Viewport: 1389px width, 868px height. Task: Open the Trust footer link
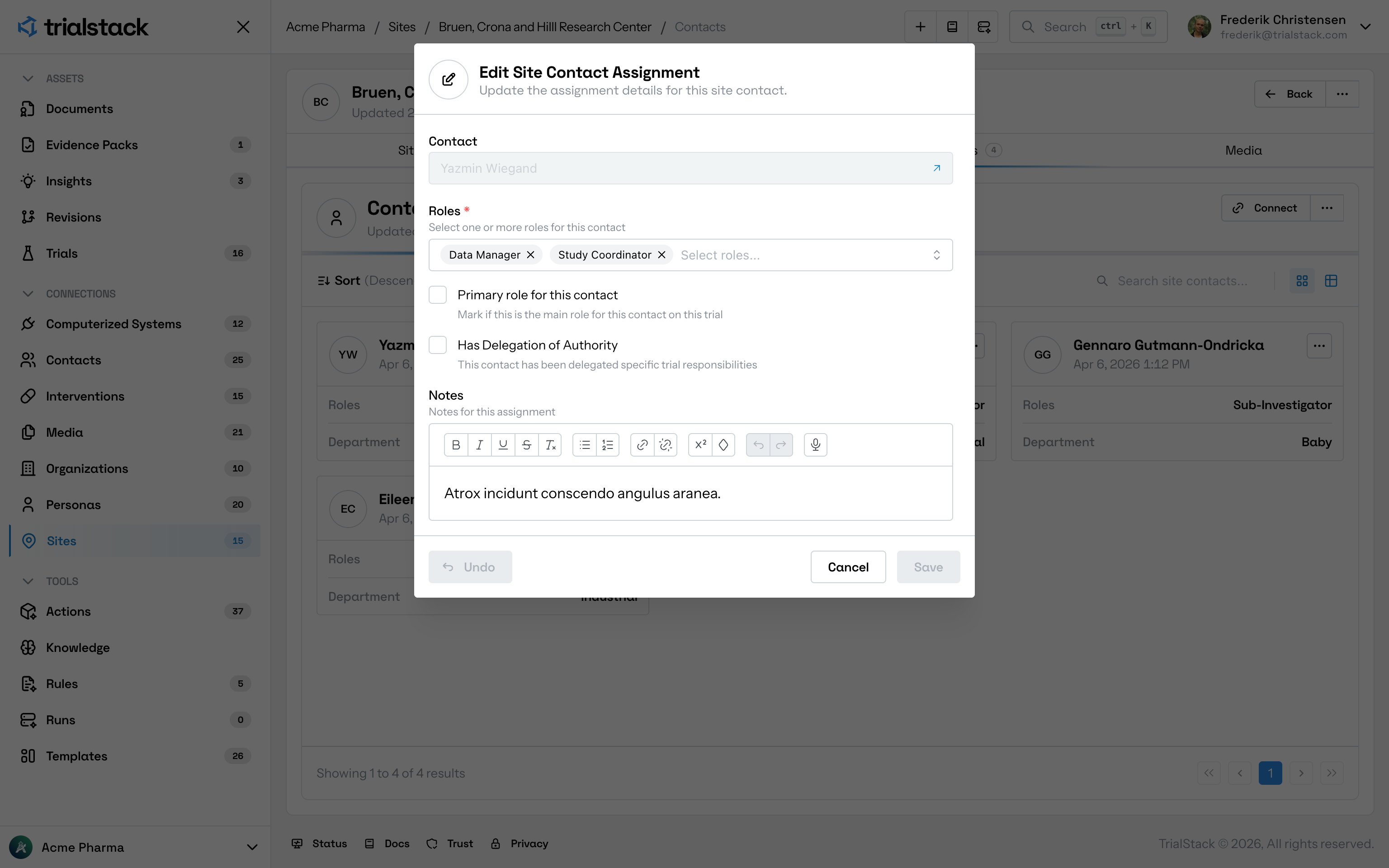[x=450, y=843]
